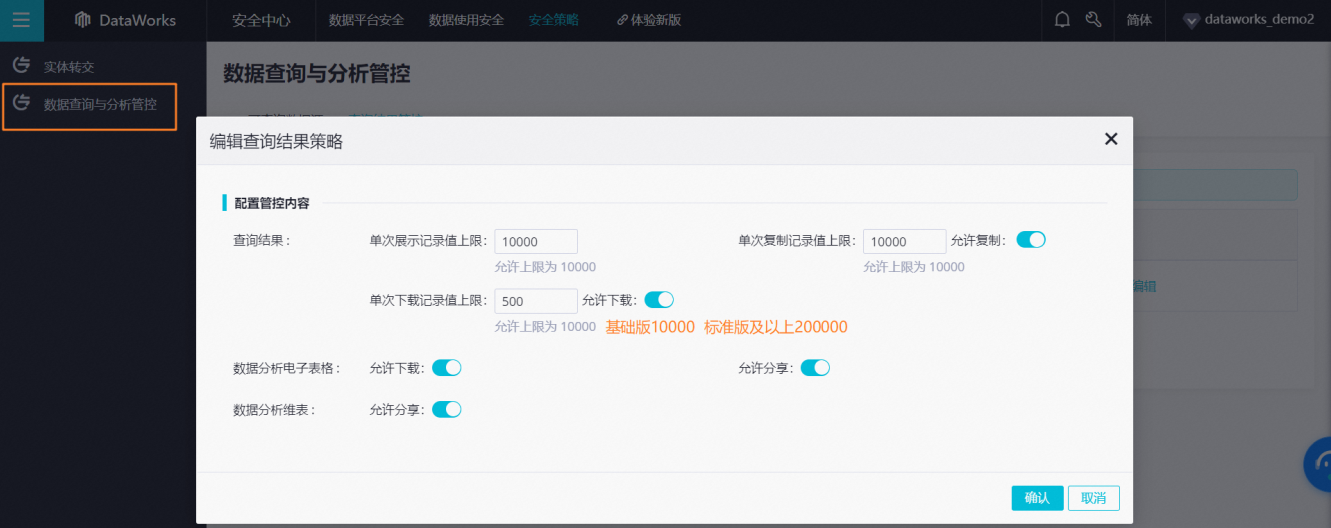Click the 确认 button
This screenshot has width=1331, height=528.
[x=1037, y=498]
